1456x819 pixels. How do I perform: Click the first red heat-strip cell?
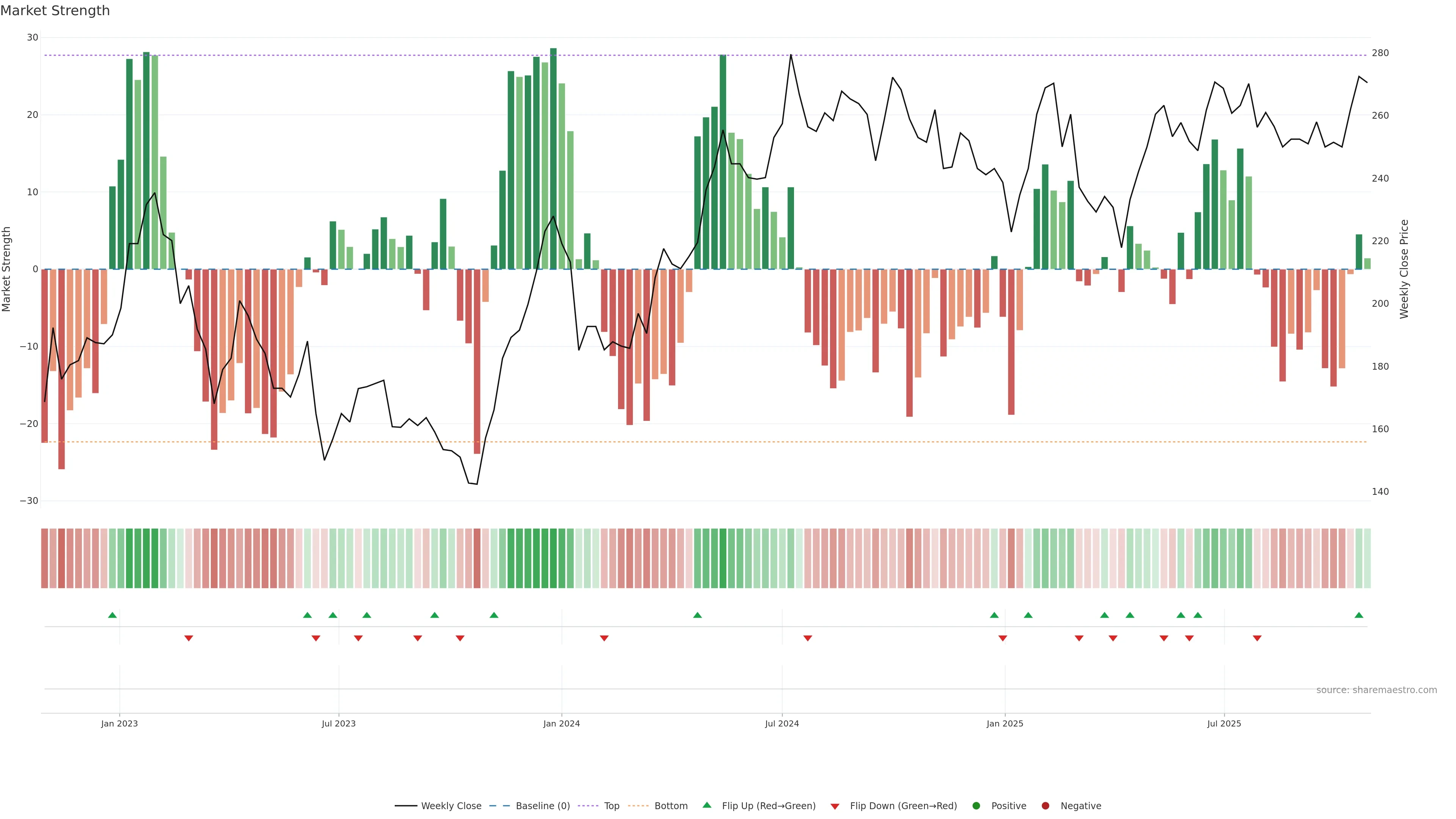45,558
